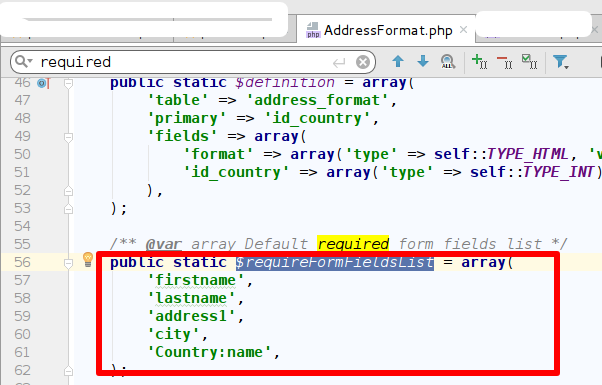Click the 'firstname' string
This screenshot has width=602, height=385.
click(196, 280)
